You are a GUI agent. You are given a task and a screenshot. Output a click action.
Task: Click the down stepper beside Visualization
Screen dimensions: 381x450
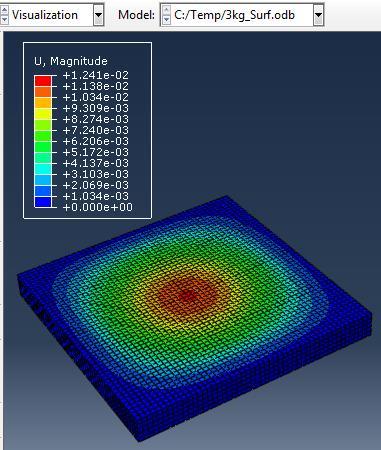click(4, 20)
